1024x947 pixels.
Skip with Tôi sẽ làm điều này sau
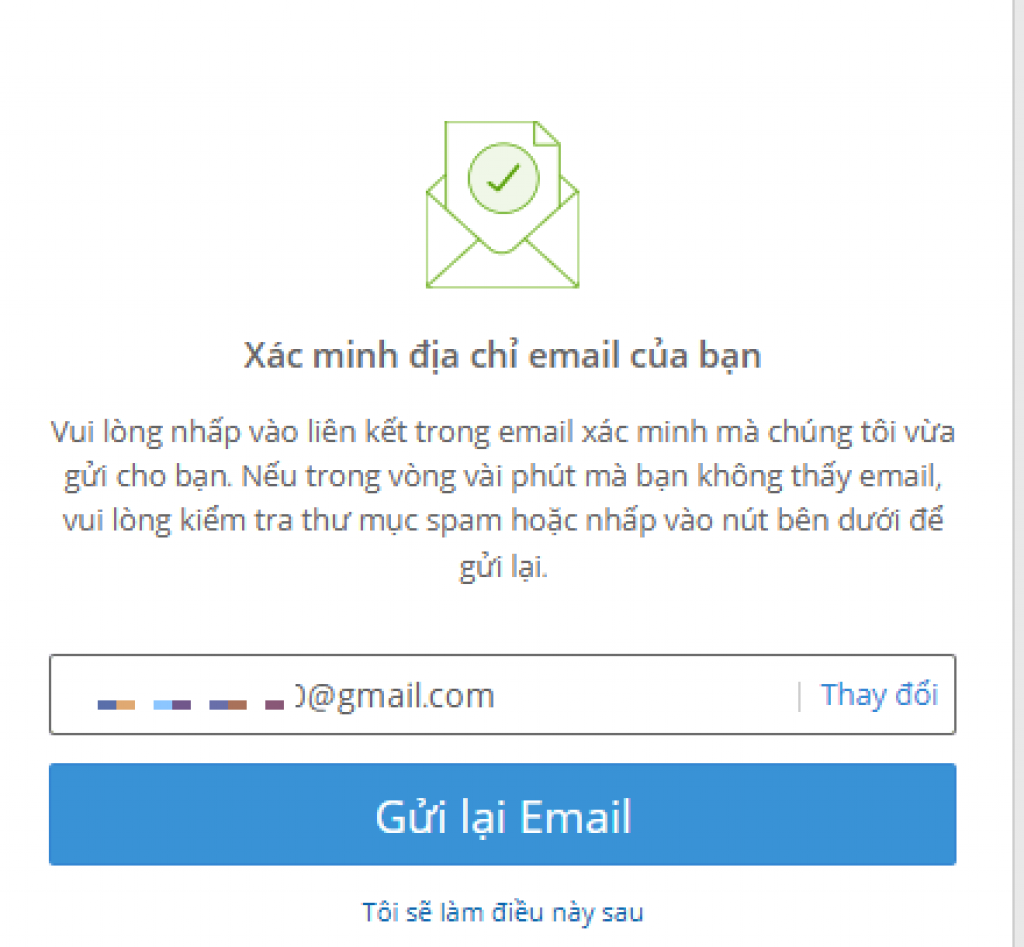pos(502,912)
